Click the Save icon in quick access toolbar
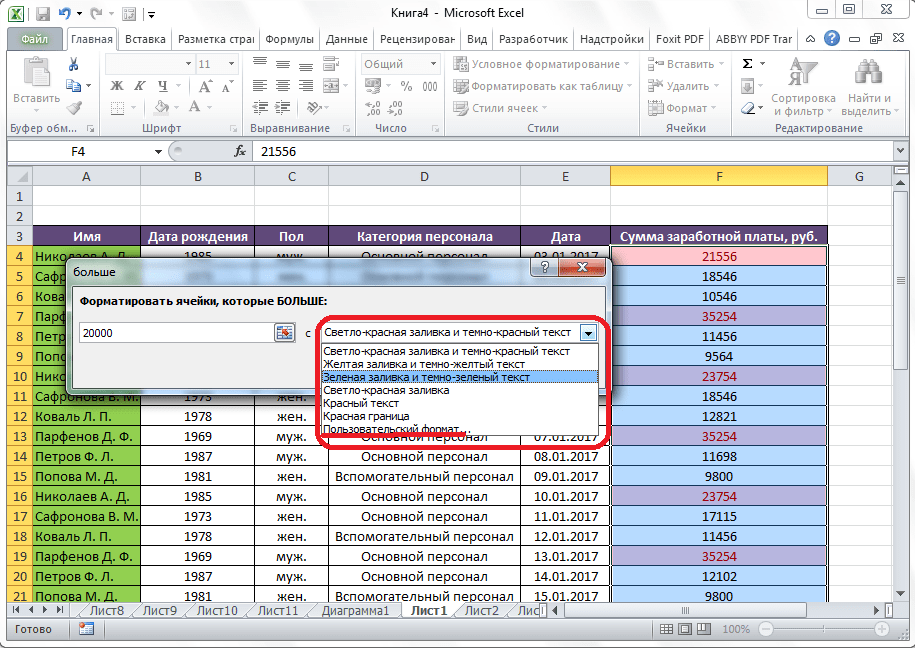This screenshot has height=648, width=915. [42, 15]
